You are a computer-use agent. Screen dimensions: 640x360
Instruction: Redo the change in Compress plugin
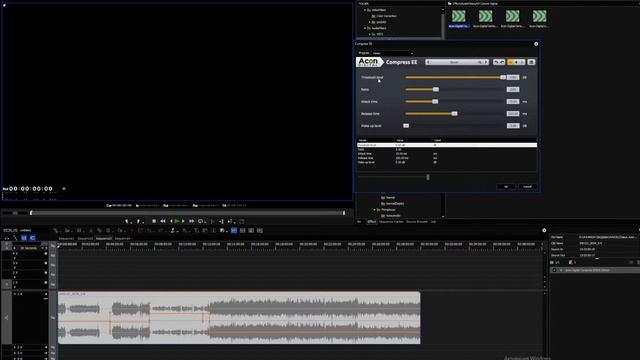(502, 62)
